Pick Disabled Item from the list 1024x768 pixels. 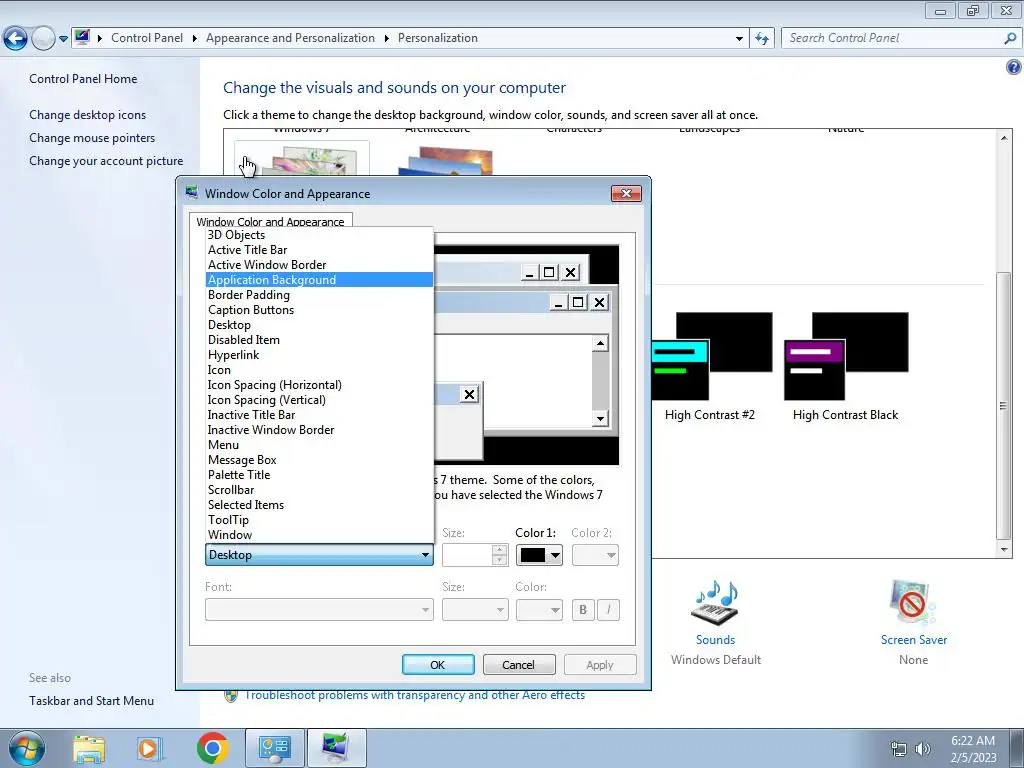(319, 340)
